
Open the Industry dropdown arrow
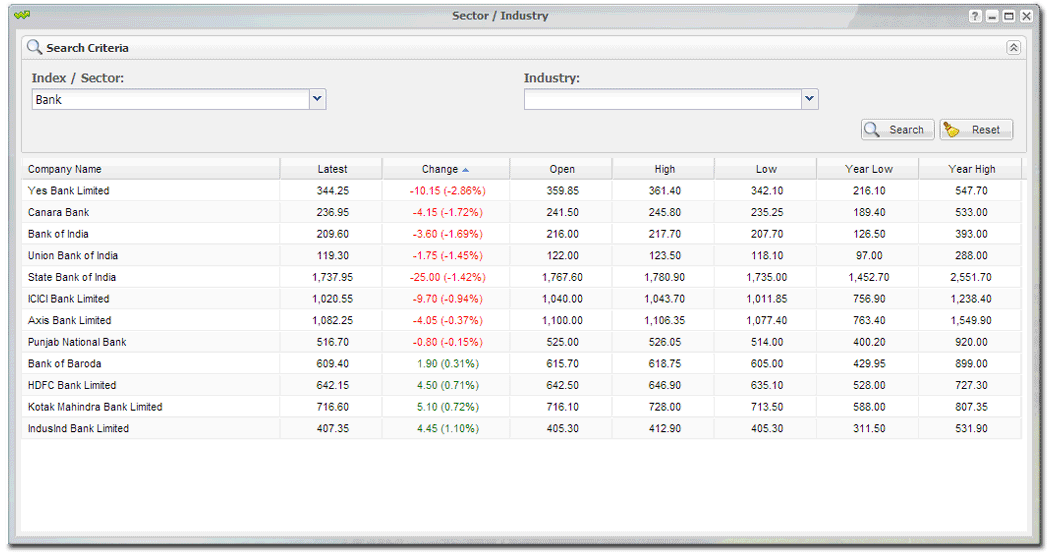[809, 99]
